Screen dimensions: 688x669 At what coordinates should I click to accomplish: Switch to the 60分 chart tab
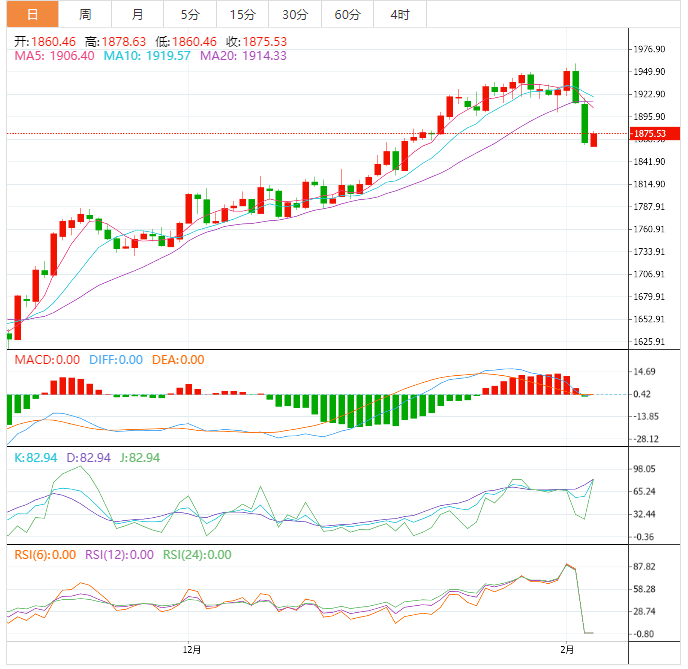[x=347, y=14]
